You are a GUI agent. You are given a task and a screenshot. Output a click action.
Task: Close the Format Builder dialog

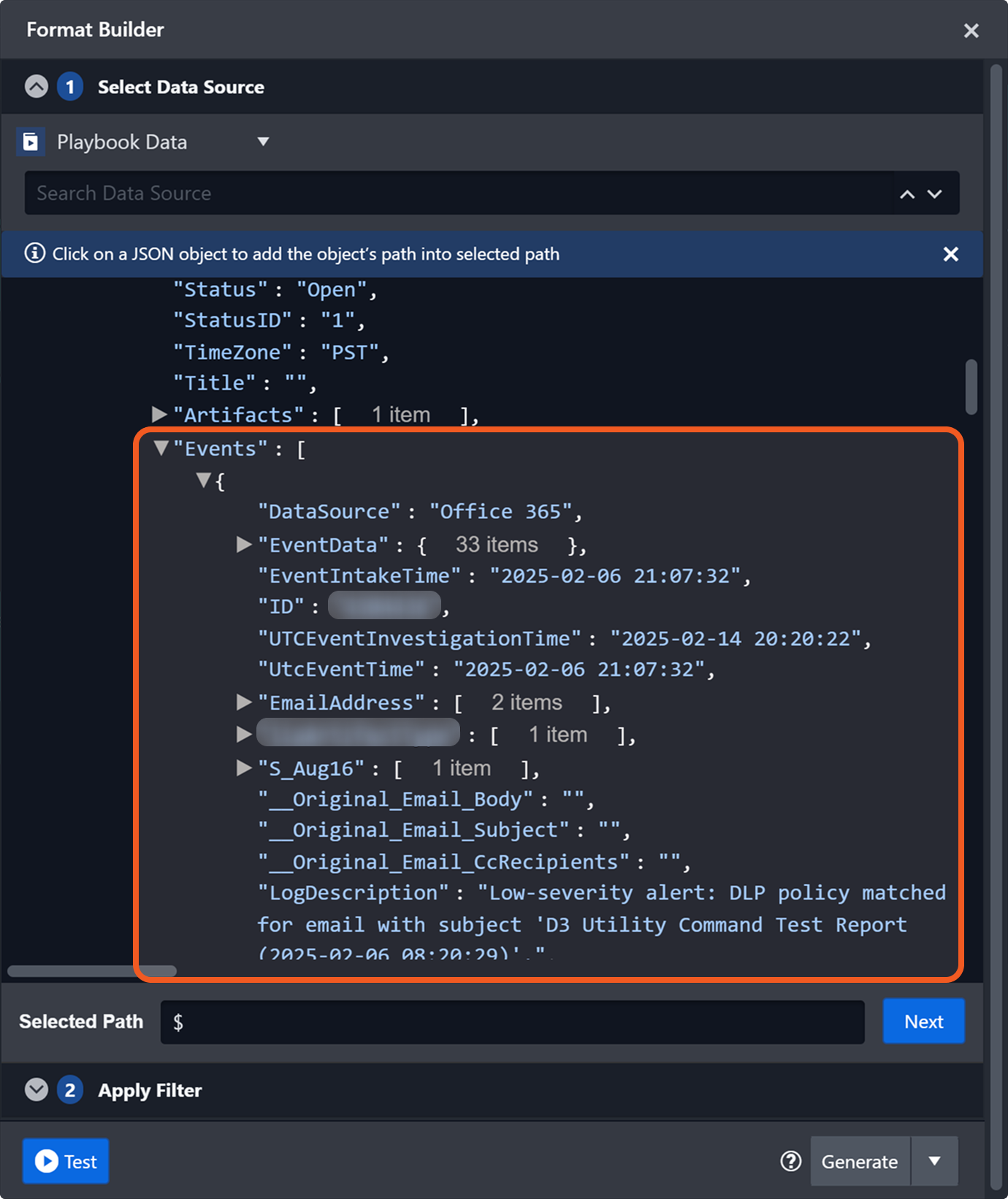coord(971,31)
